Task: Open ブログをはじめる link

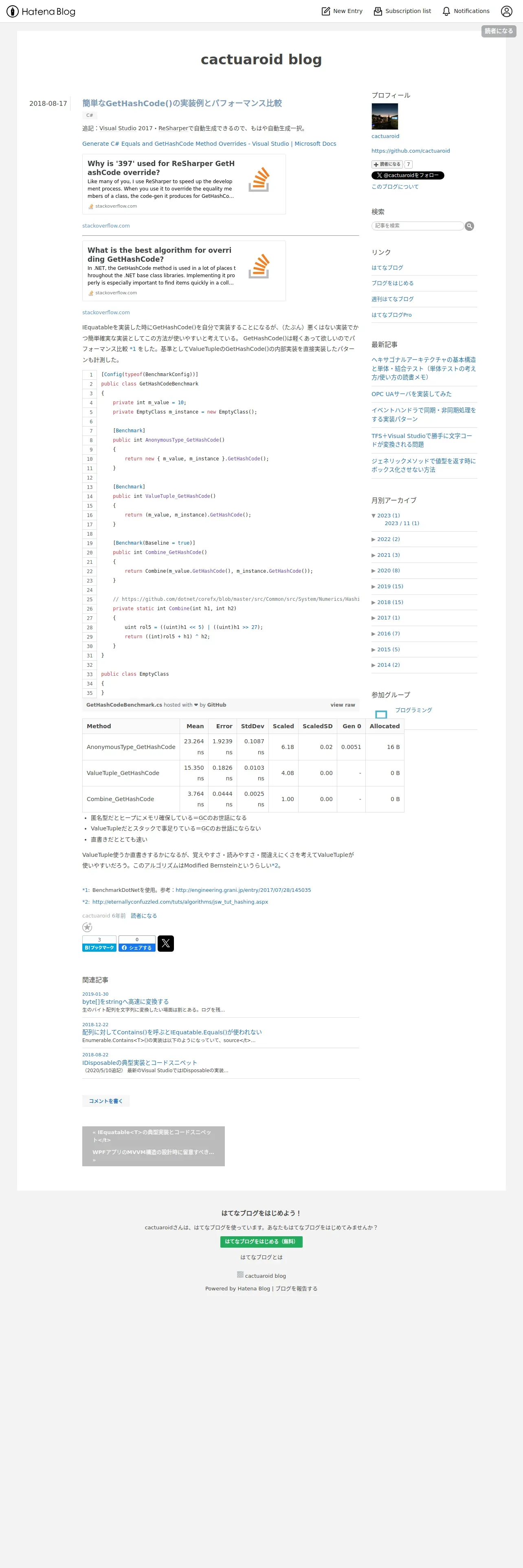Action: pos(393,284)
